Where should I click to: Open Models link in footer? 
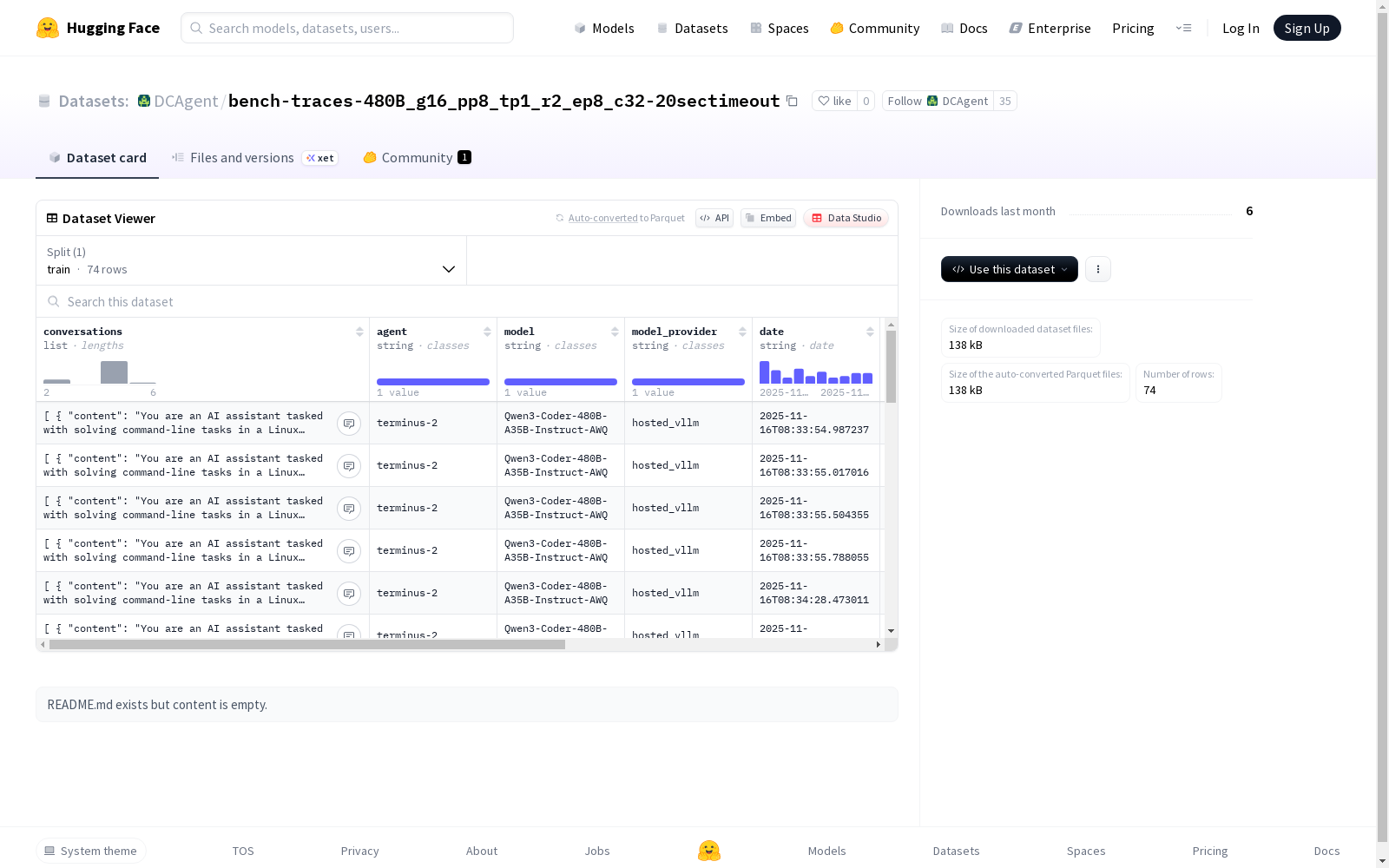pyautogui.click(x=827, y=851)
